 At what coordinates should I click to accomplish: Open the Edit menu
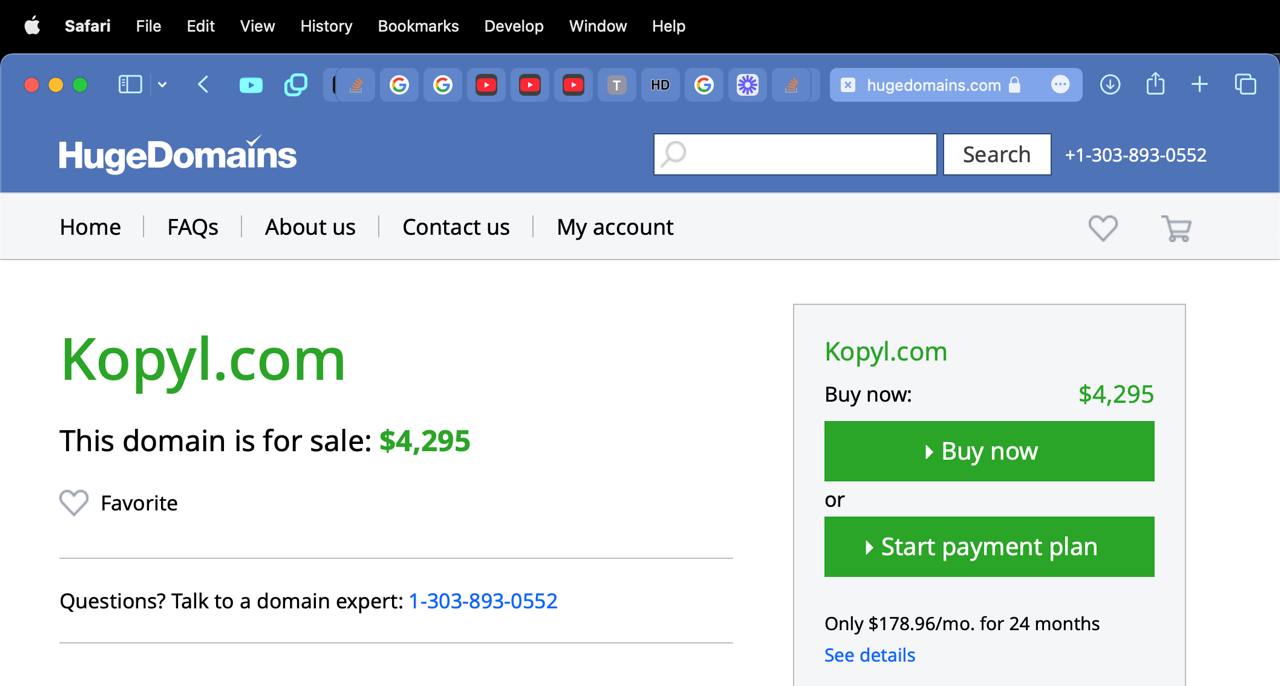tap(200, 26)
